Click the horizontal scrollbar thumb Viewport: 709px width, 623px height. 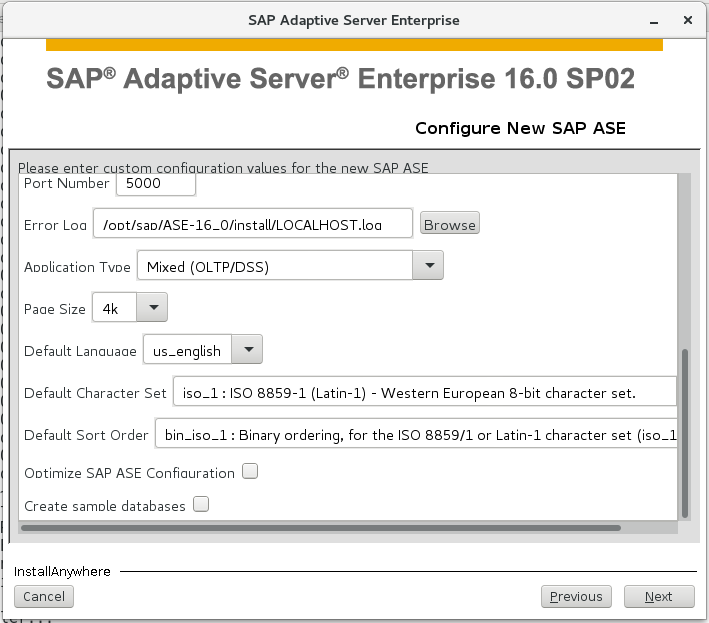(321, 528)
